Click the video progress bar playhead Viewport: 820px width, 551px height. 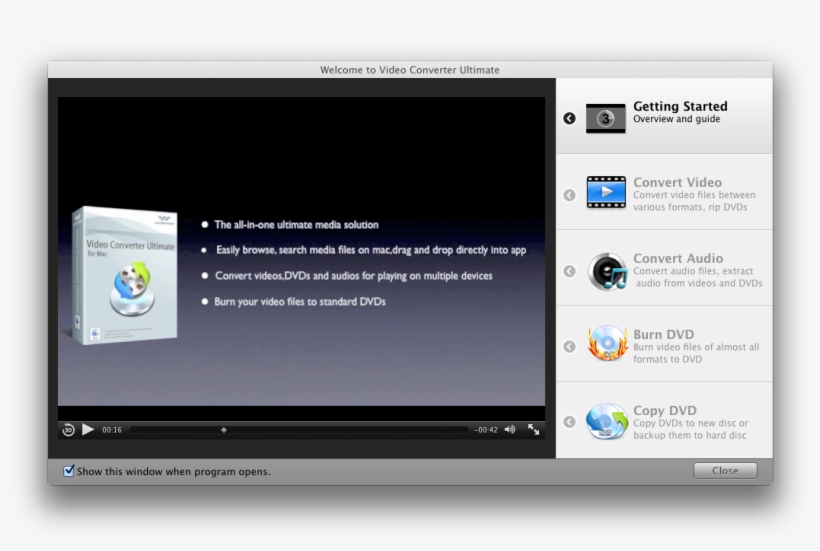[223, 430]
